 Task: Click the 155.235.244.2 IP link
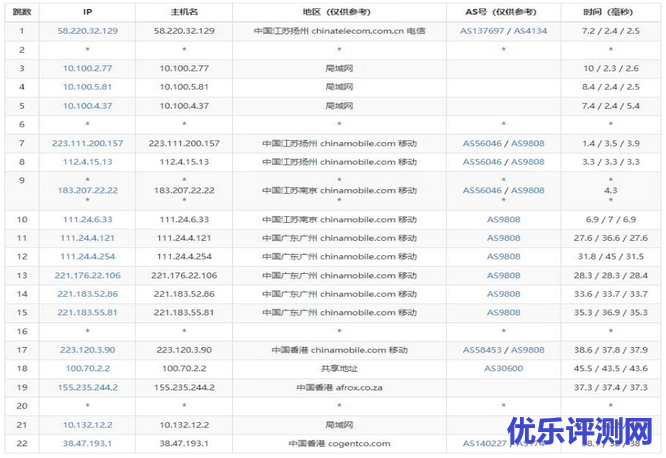[87, 387]
